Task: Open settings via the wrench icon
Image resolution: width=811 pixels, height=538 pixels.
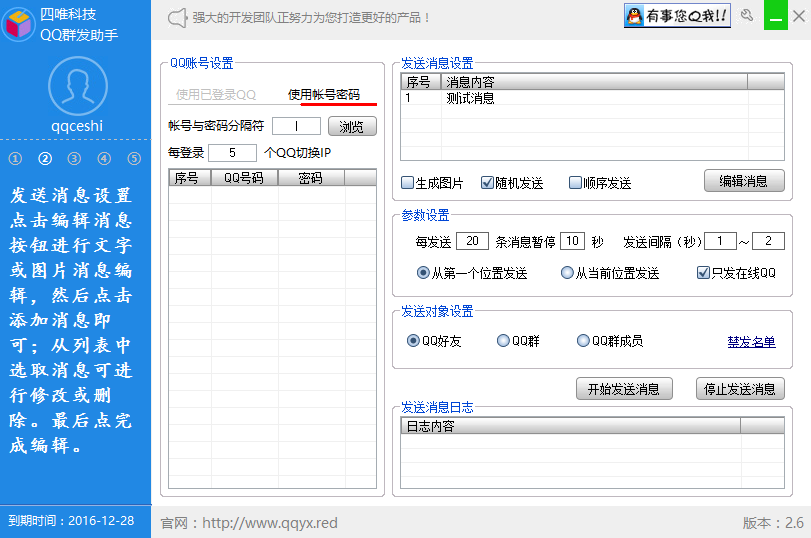Action: [746, 16]
